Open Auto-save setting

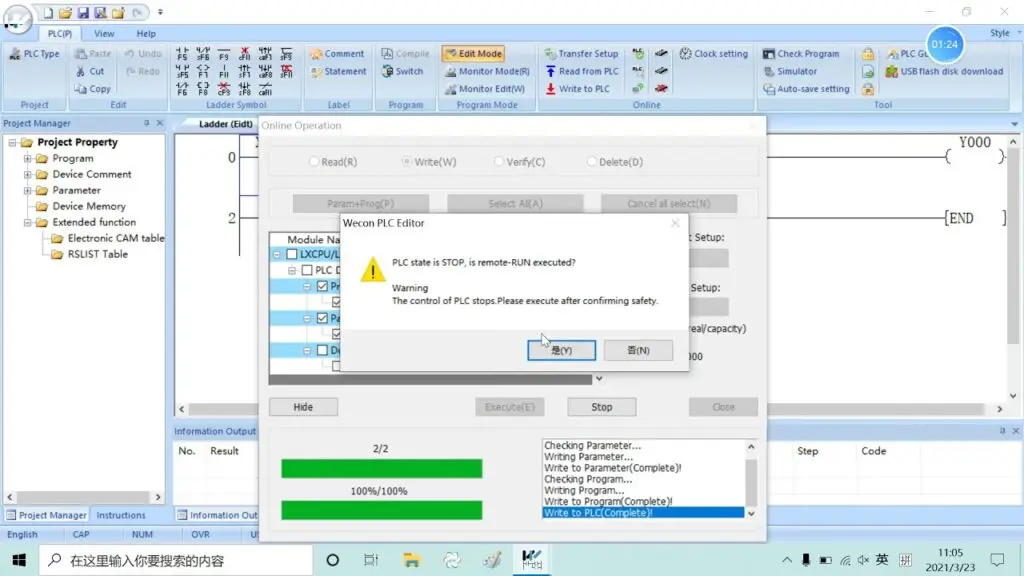click(x=806, y=89)
